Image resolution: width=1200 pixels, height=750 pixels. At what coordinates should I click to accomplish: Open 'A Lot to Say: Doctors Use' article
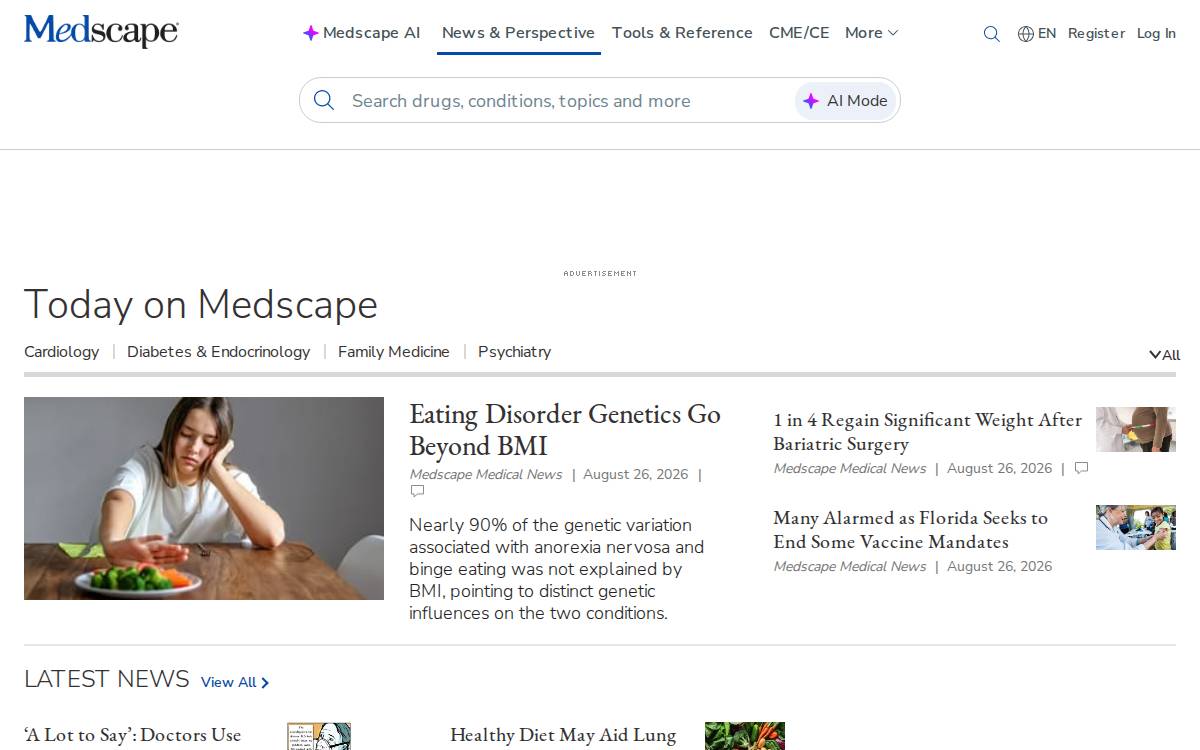click(x=133, y=735)
